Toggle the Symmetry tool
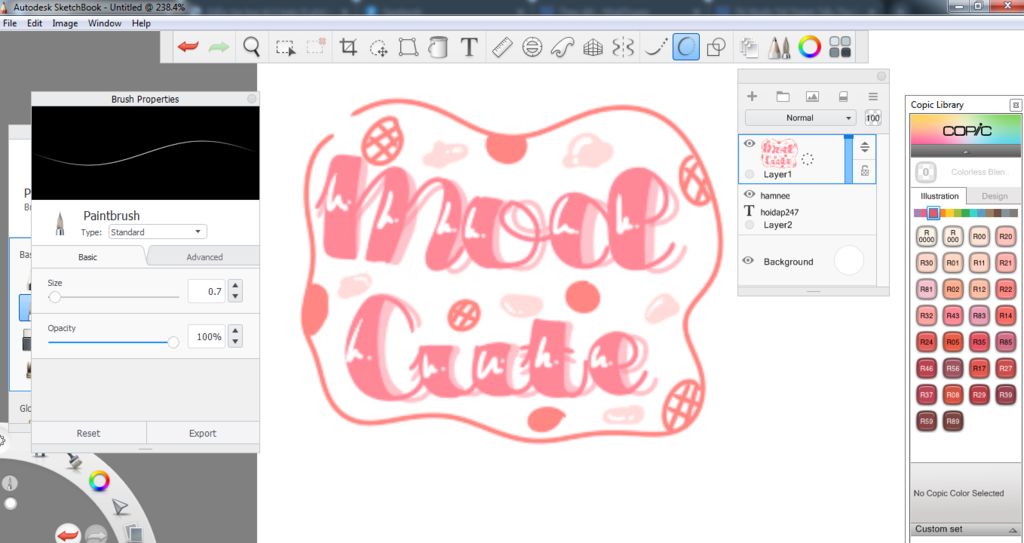 click(623, 47)
